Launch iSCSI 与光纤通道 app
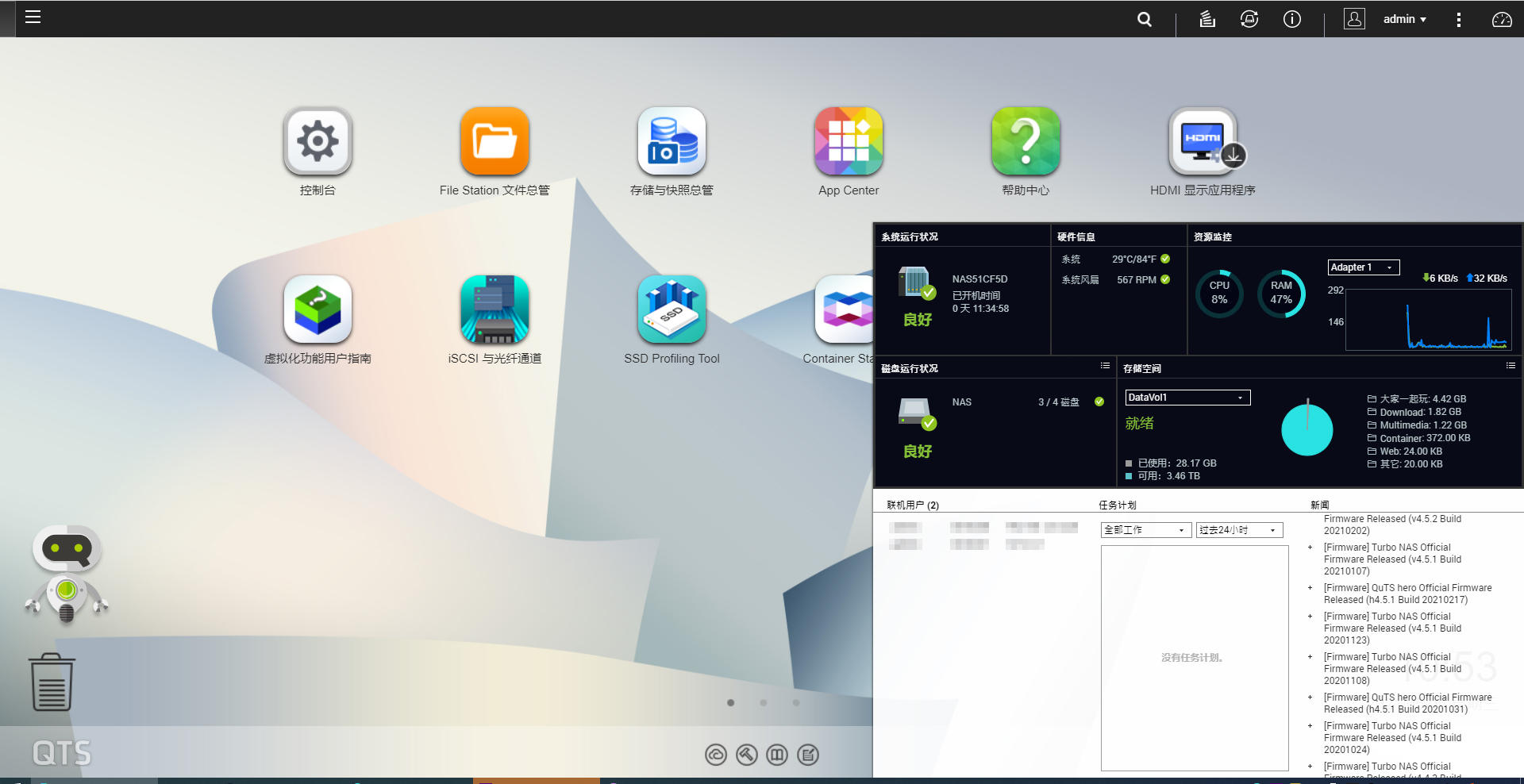This screenshot has width=1524, height=784. click(x=495, y=309)
